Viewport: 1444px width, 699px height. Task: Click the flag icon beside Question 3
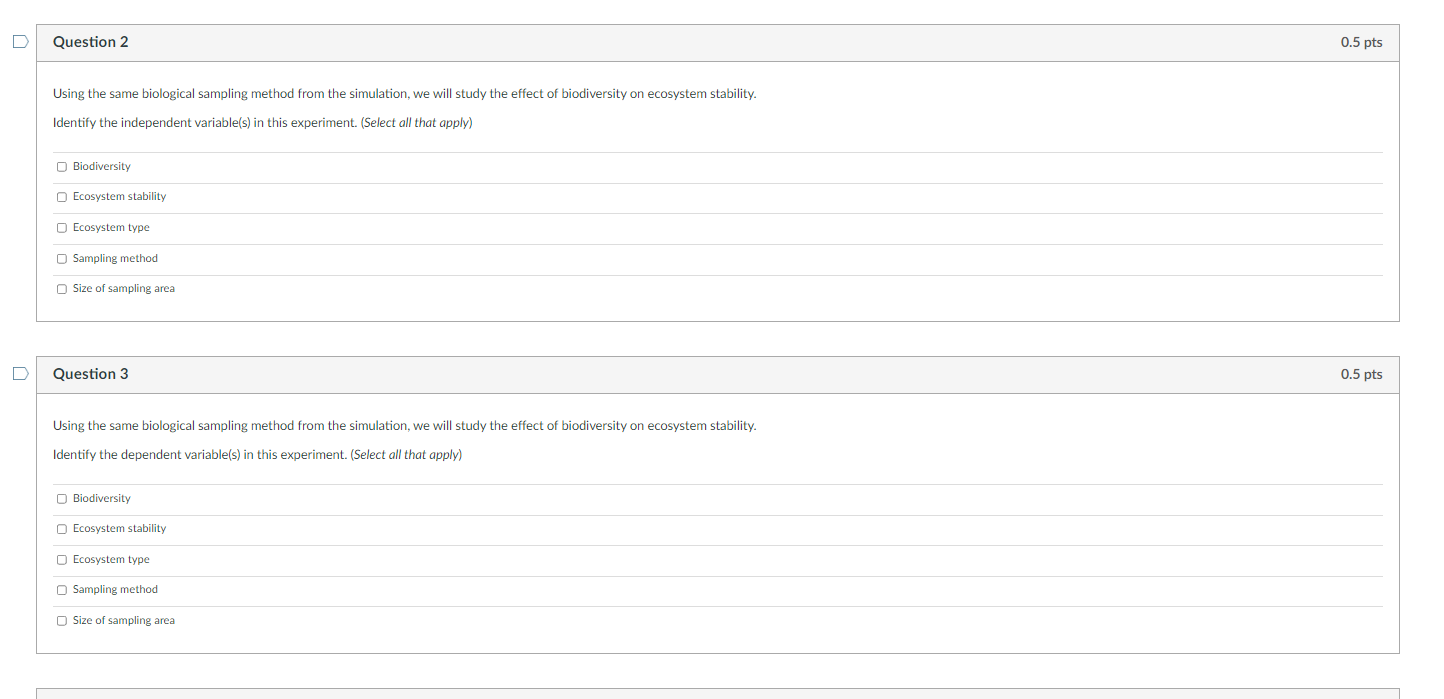click(19, 372)
